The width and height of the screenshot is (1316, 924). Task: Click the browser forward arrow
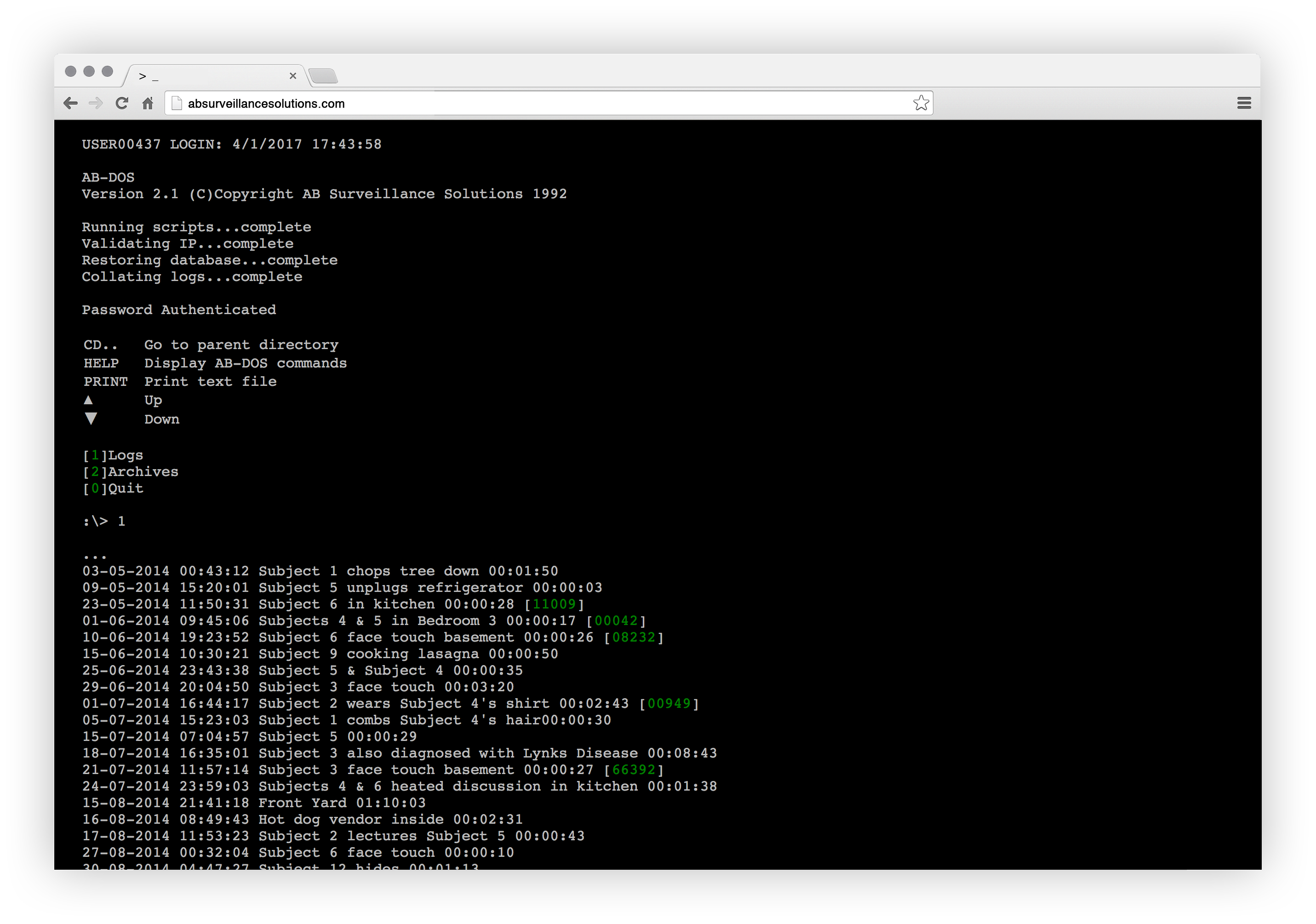click(x=96, y=103)
